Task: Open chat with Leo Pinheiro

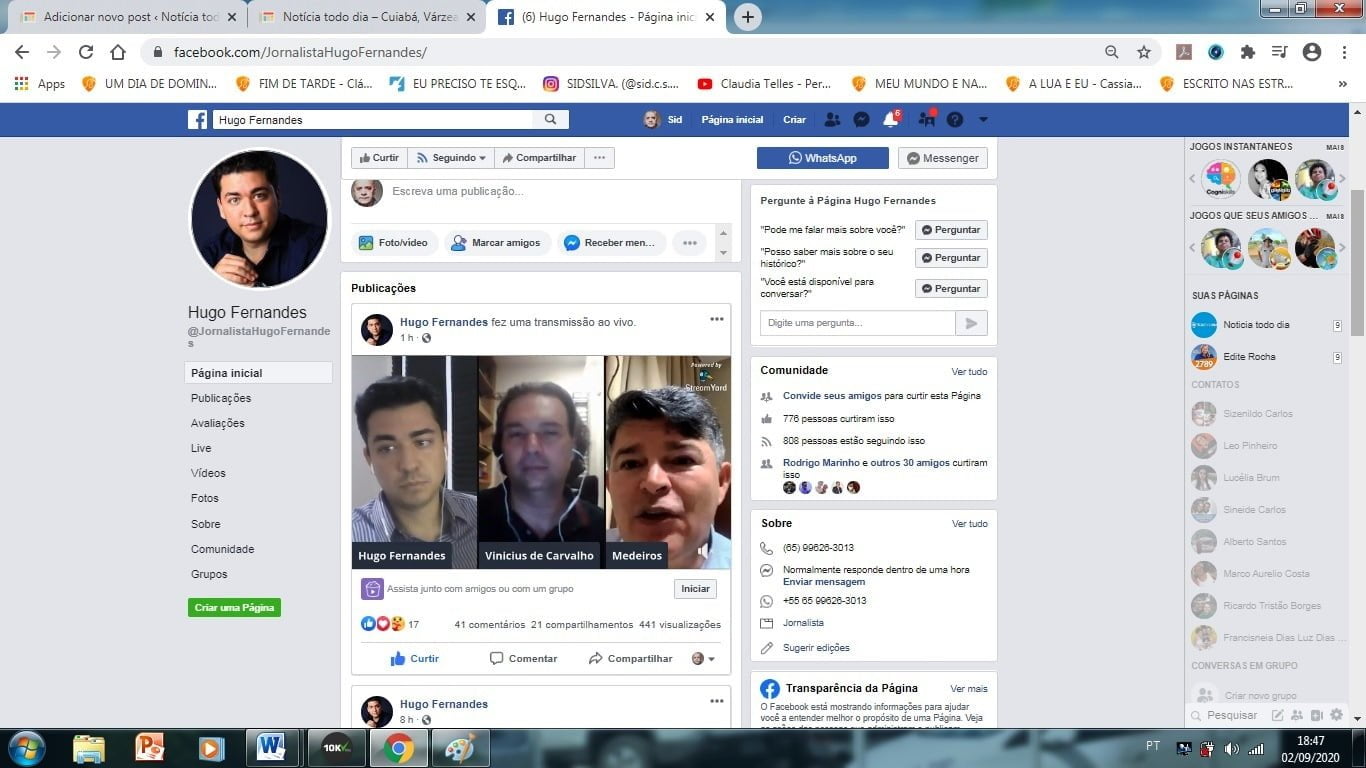Action: pos(1249,446)
